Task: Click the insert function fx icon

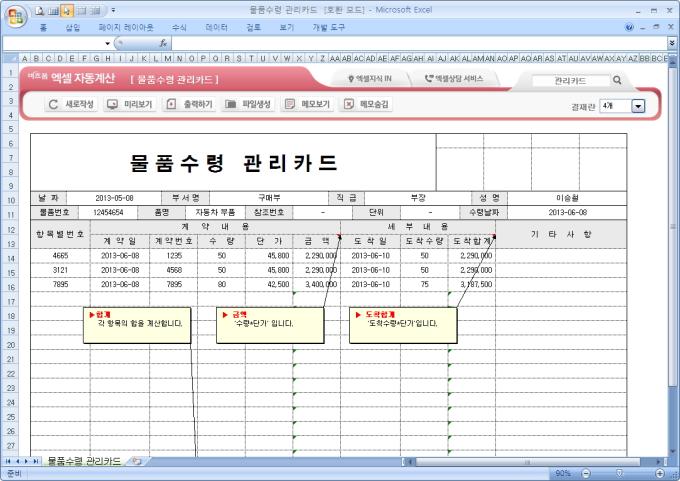Action: tap(163, 43)
